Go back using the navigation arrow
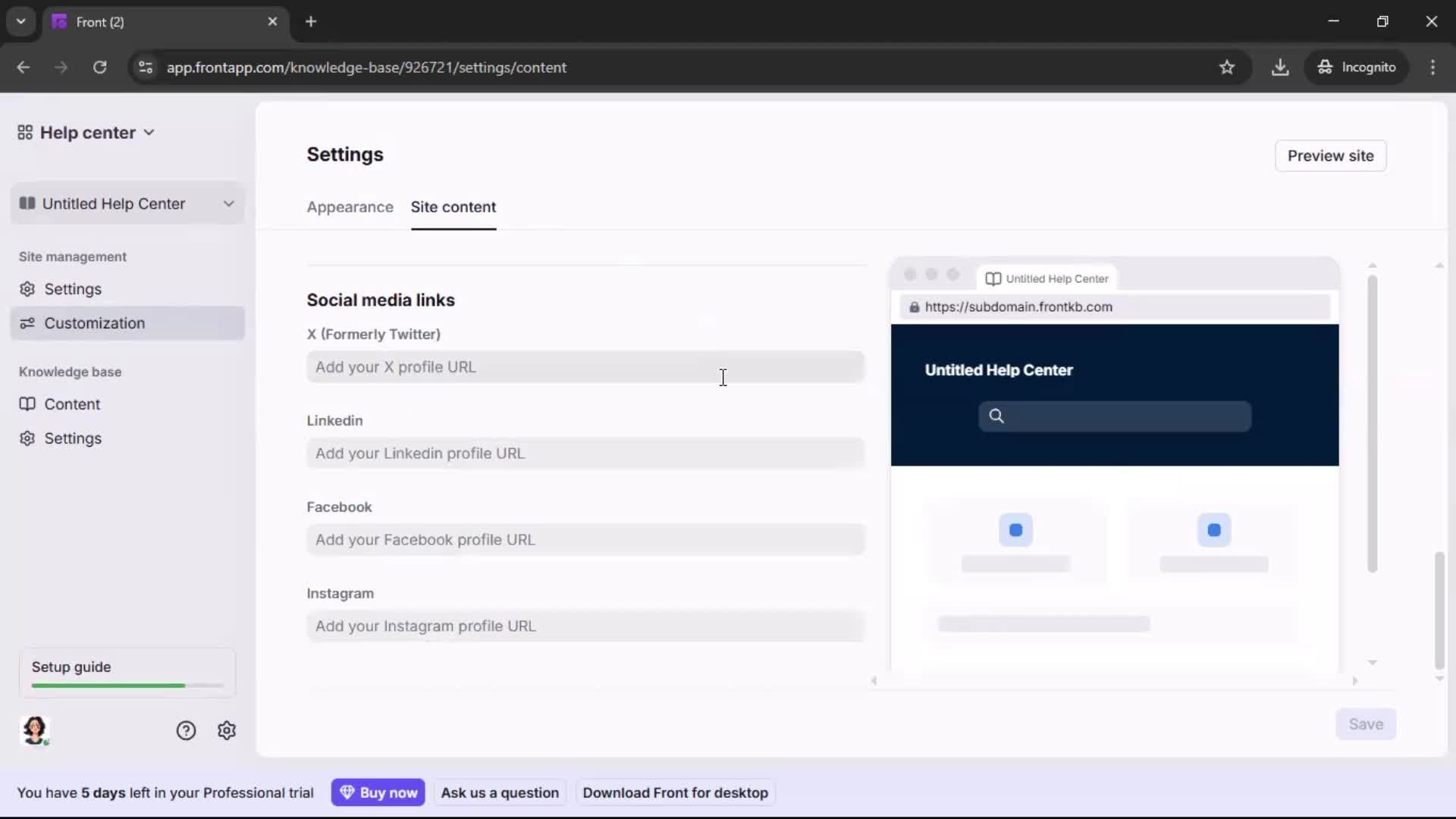The height and width of the screenshot is (819, 1456). tap(23, 67)
